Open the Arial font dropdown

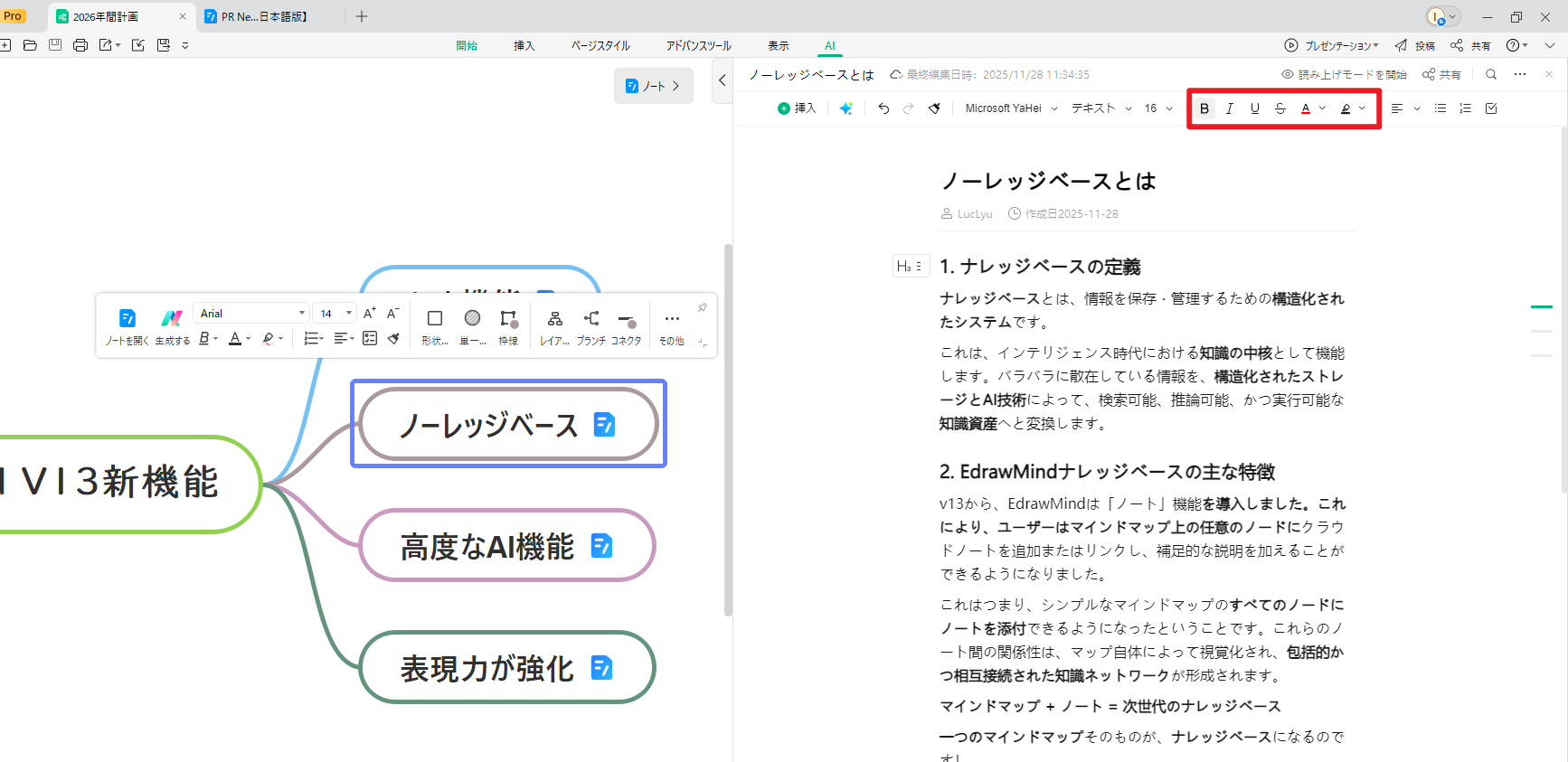[251, 313]
